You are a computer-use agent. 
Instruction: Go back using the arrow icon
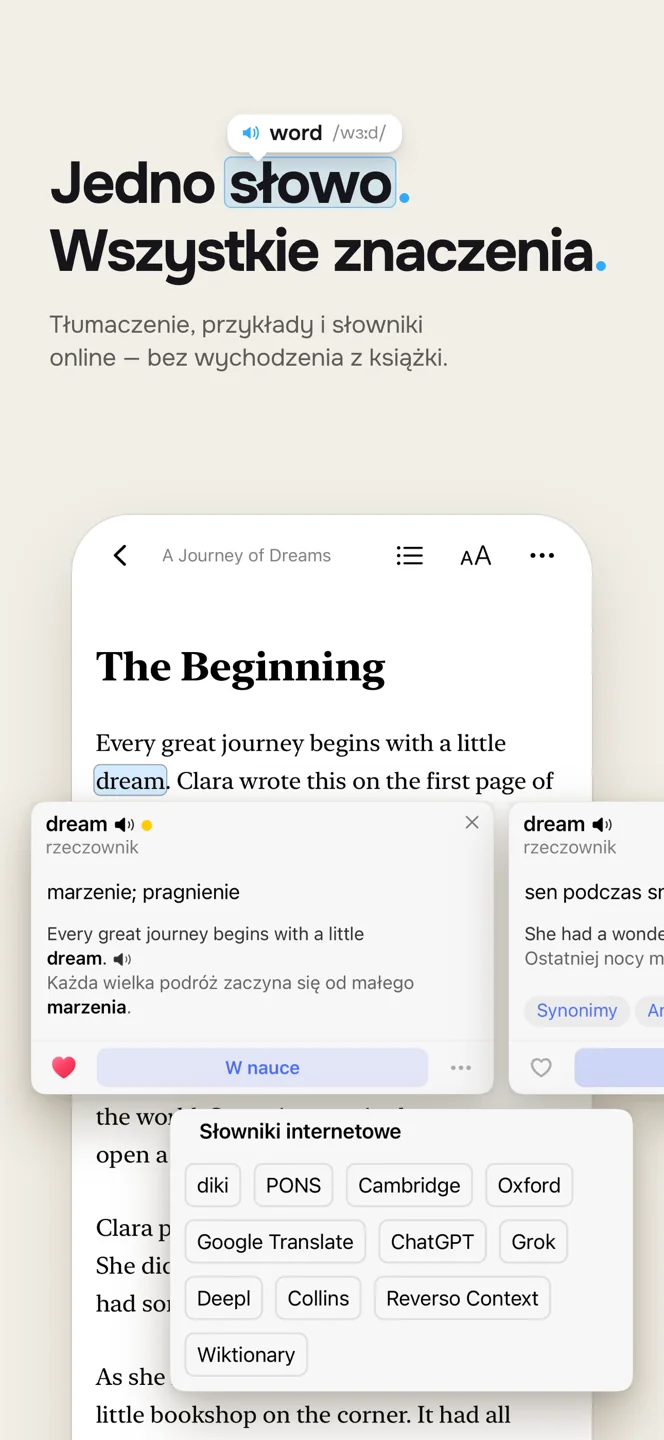[120, 556]
